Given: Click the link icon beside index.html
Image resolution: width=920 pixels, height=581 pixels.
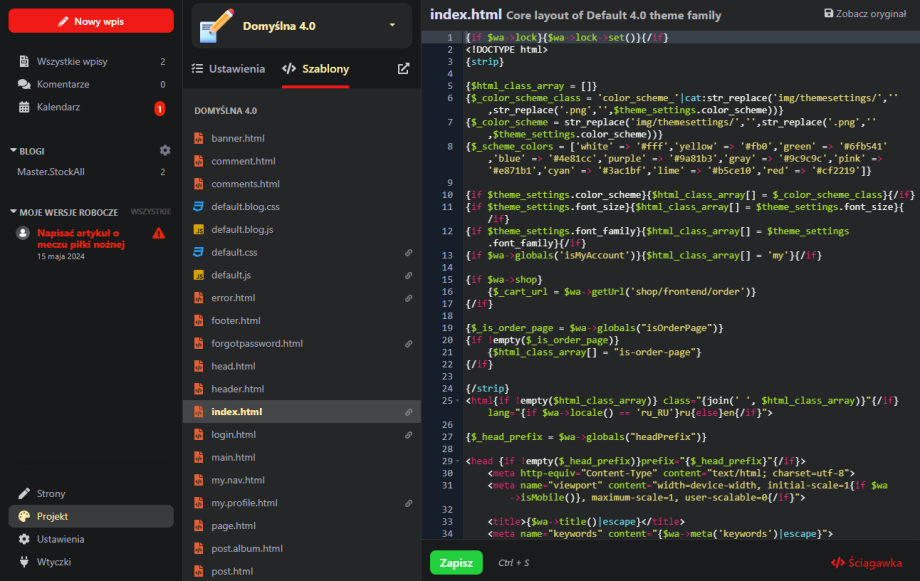Looking at the screenshot, I should [408, 412].
